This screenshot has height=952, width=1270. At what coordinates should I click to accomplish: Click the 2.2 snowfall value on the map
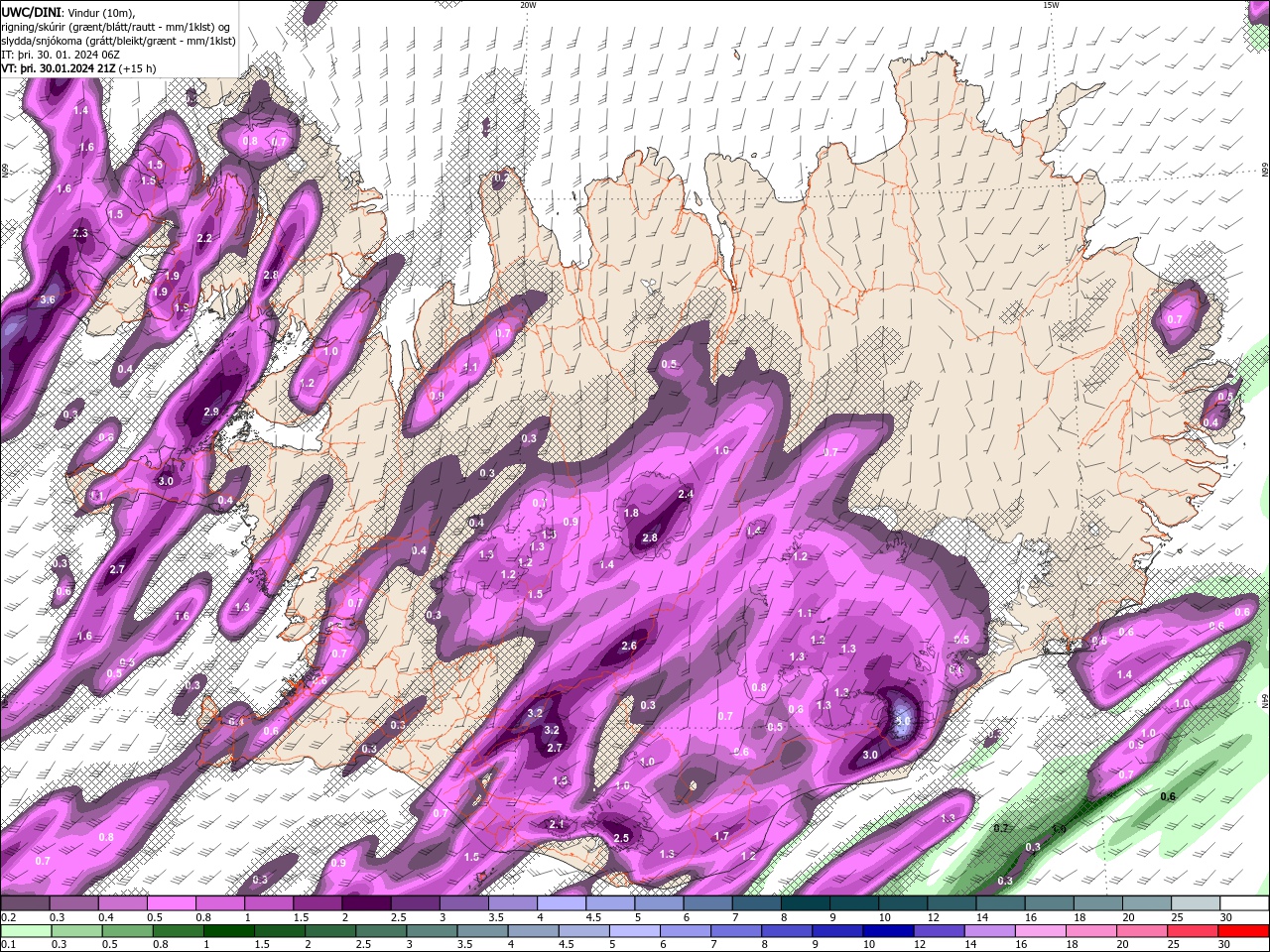click(x=204, y=239)
